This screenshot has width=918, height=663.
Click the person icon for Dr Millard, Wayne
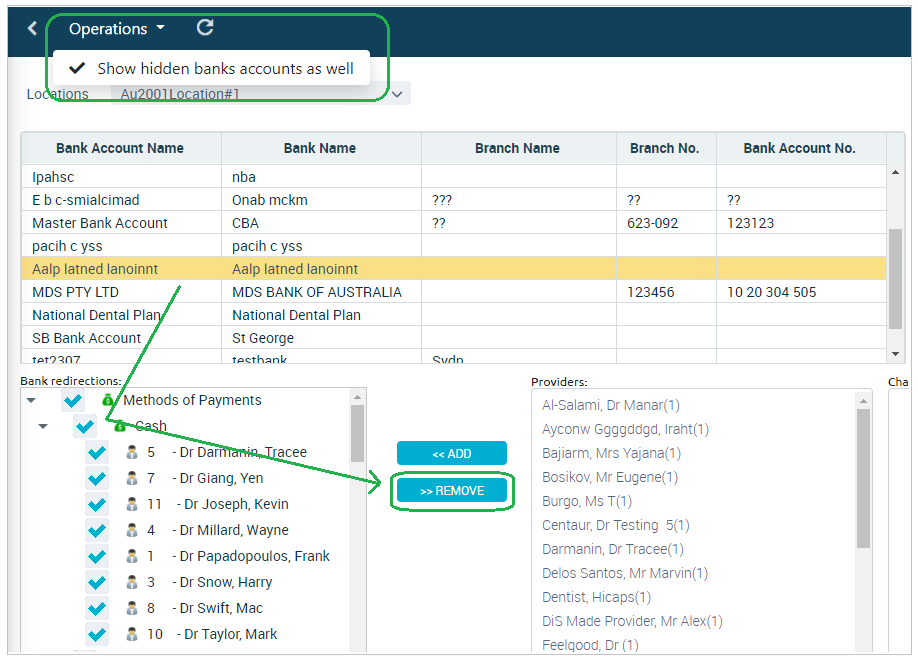pos(132,530)
